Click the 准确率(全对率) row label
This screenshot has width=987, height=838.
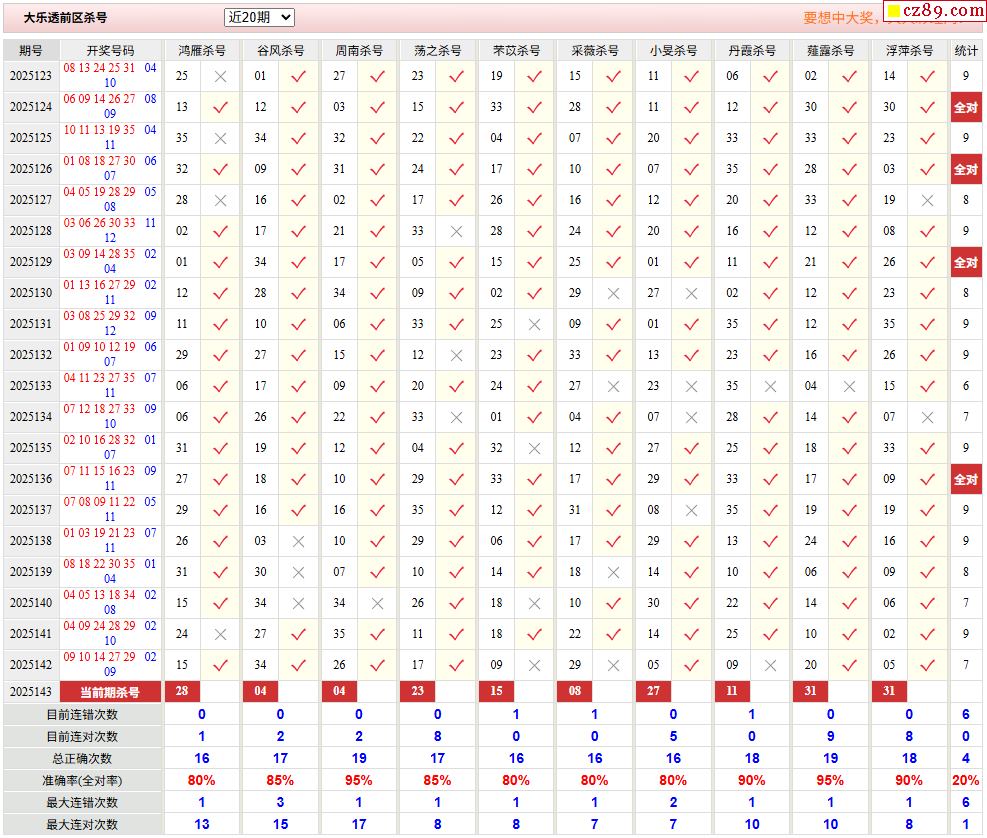tap(82, 780)
